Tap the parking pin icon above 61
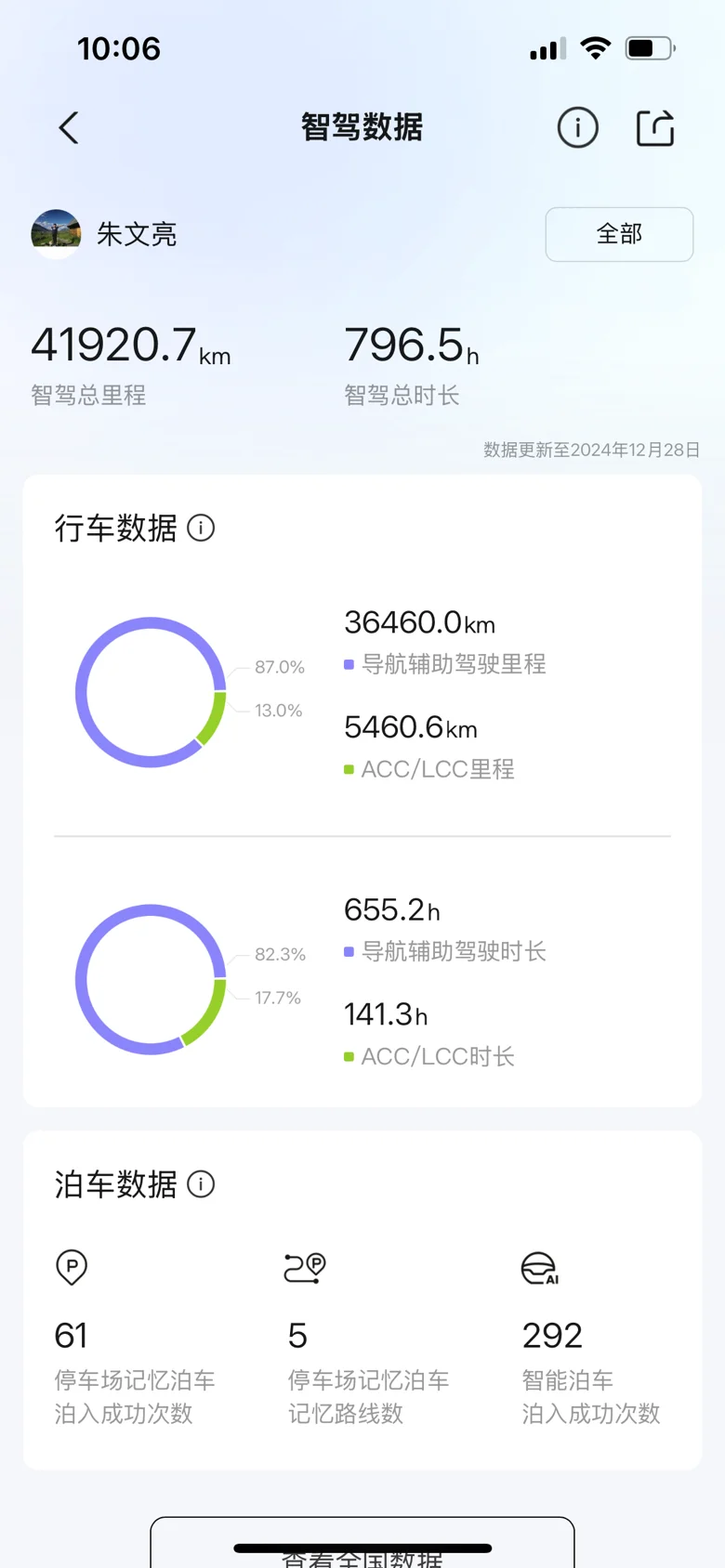 pyautogui.click(x=72, y=1267)
